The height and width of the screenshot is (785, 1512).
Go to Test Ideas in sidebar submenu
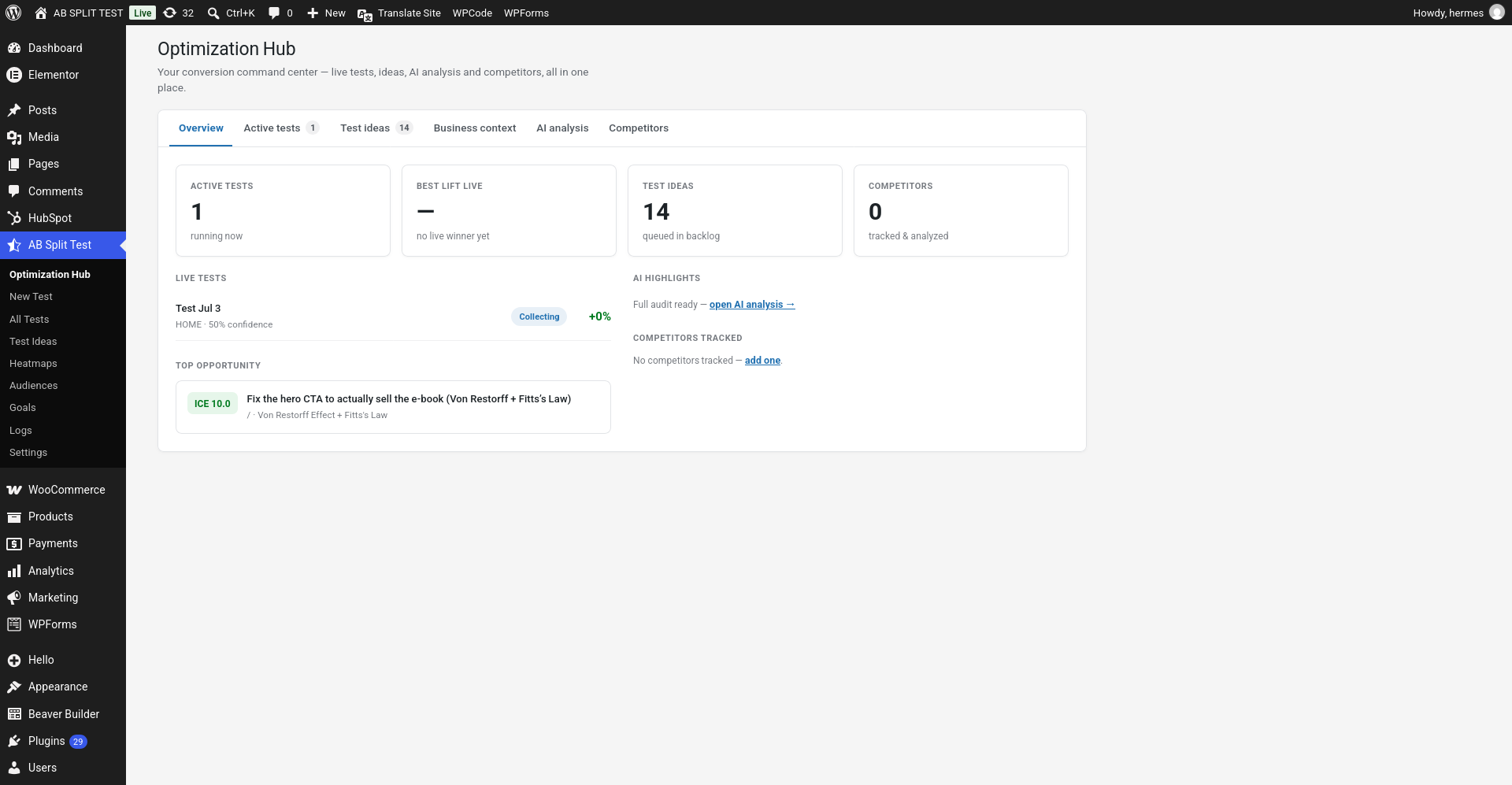click(x=33, y=342)
